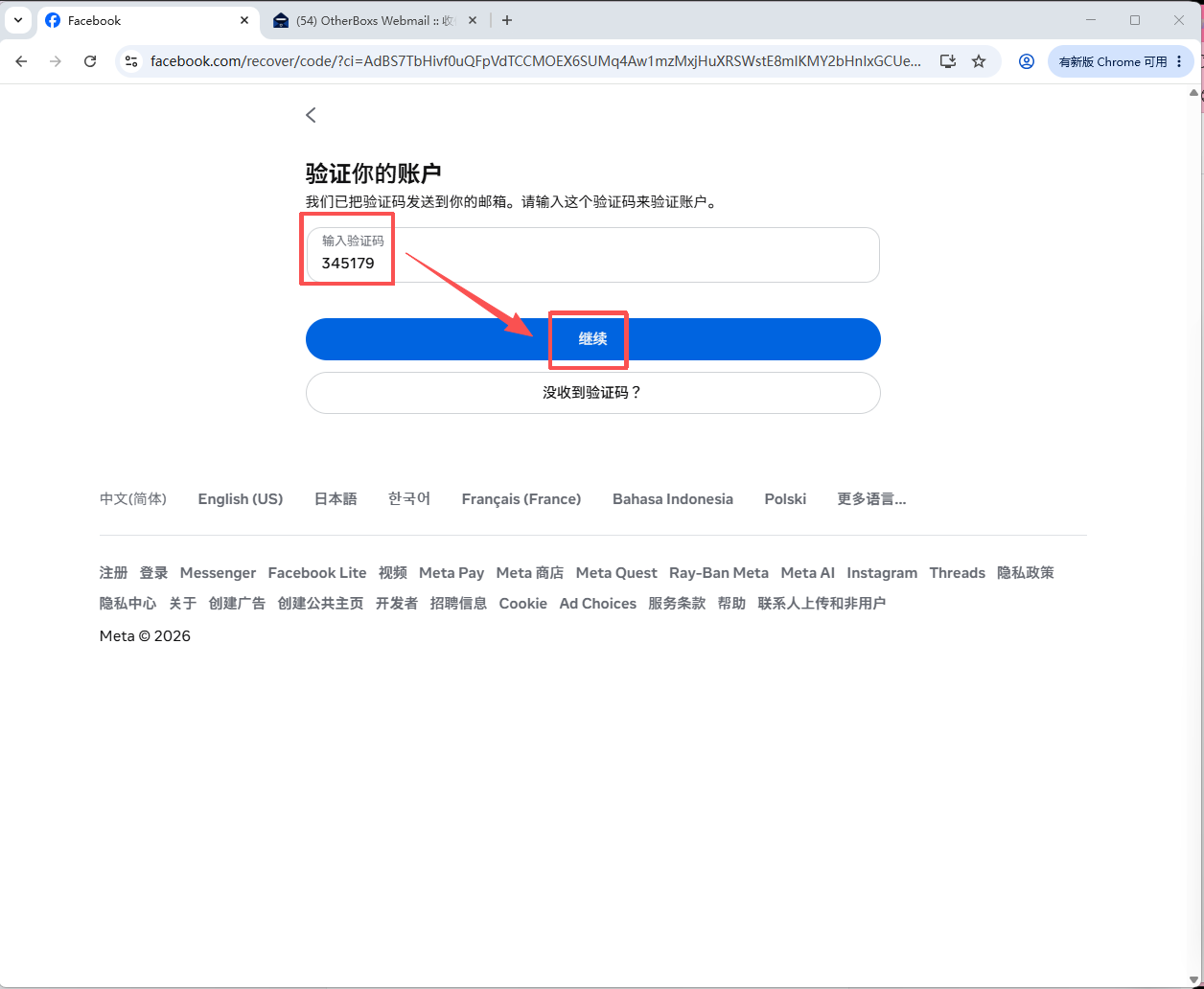Open the 联系人上传和非用户 footer link
The width and height of the screenshot is (1204, 989).
tap(822, 604)
